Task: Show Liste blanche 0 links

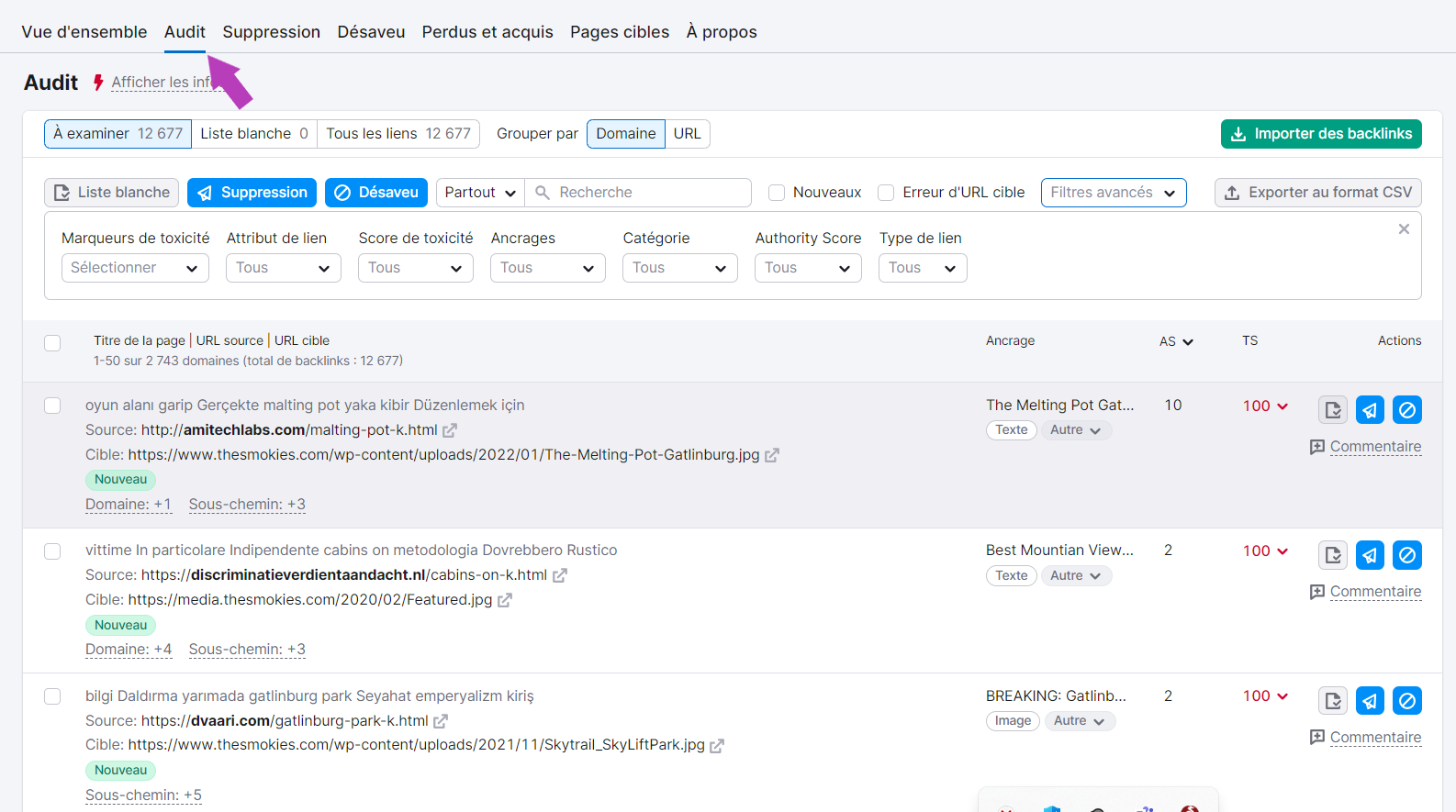Action: tap(254, 134)
